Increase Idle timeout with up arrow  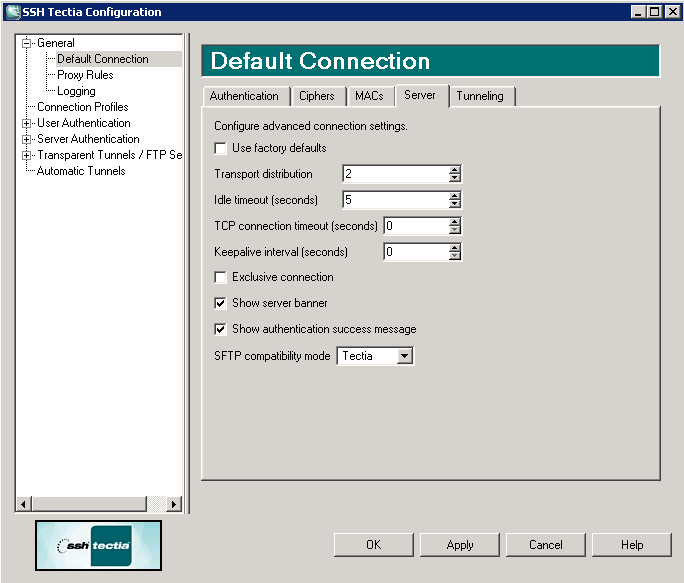[455, 195]
